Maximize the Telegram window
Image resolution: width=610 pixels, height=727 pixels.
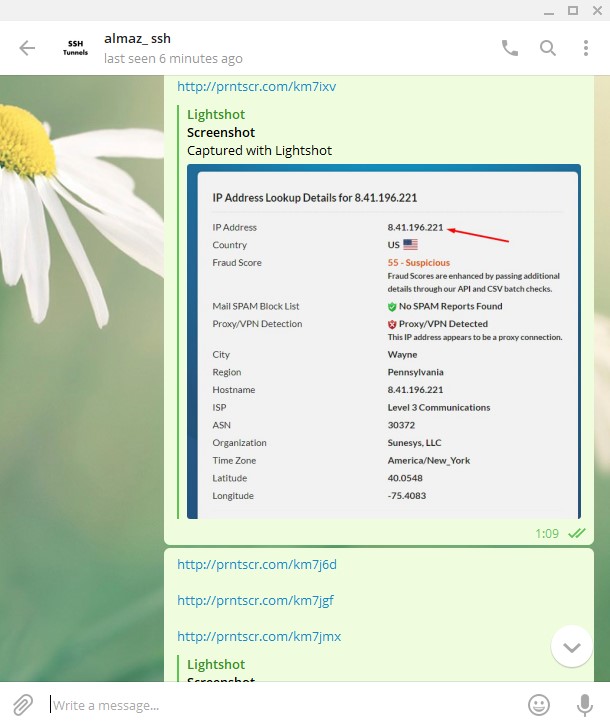click(x=573, y=10)
